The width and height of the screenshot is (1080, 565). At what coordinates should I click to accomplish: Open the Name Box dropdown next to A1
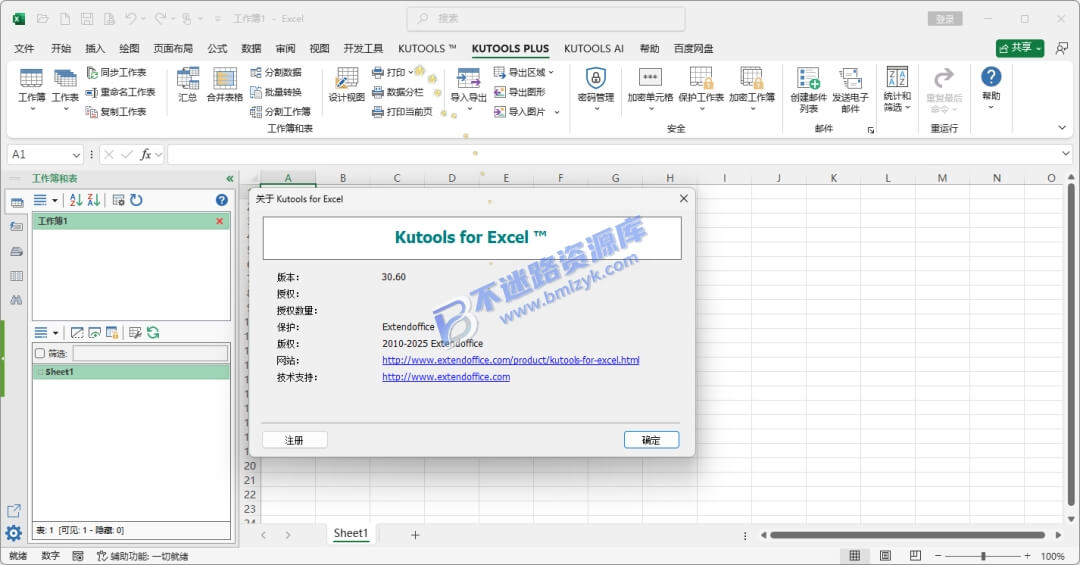76,154
